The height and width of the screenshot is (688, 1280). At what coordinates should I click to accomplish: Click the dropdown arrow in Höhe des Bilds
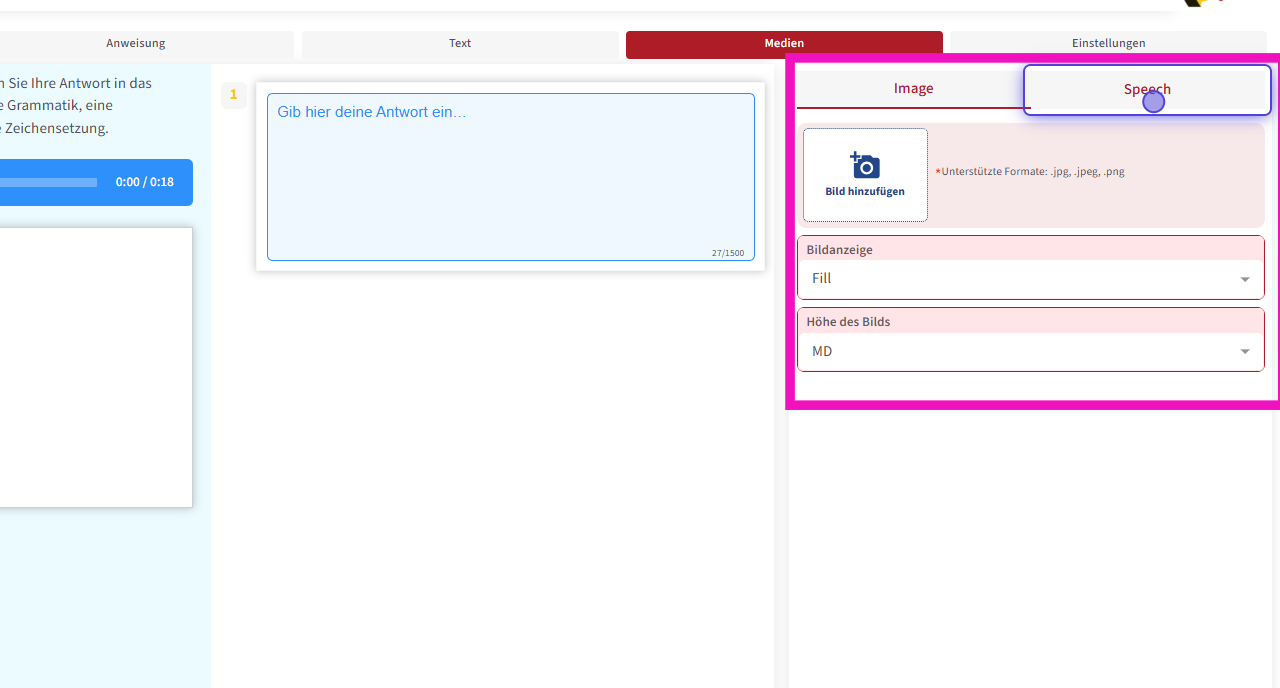coord(1245,352)
